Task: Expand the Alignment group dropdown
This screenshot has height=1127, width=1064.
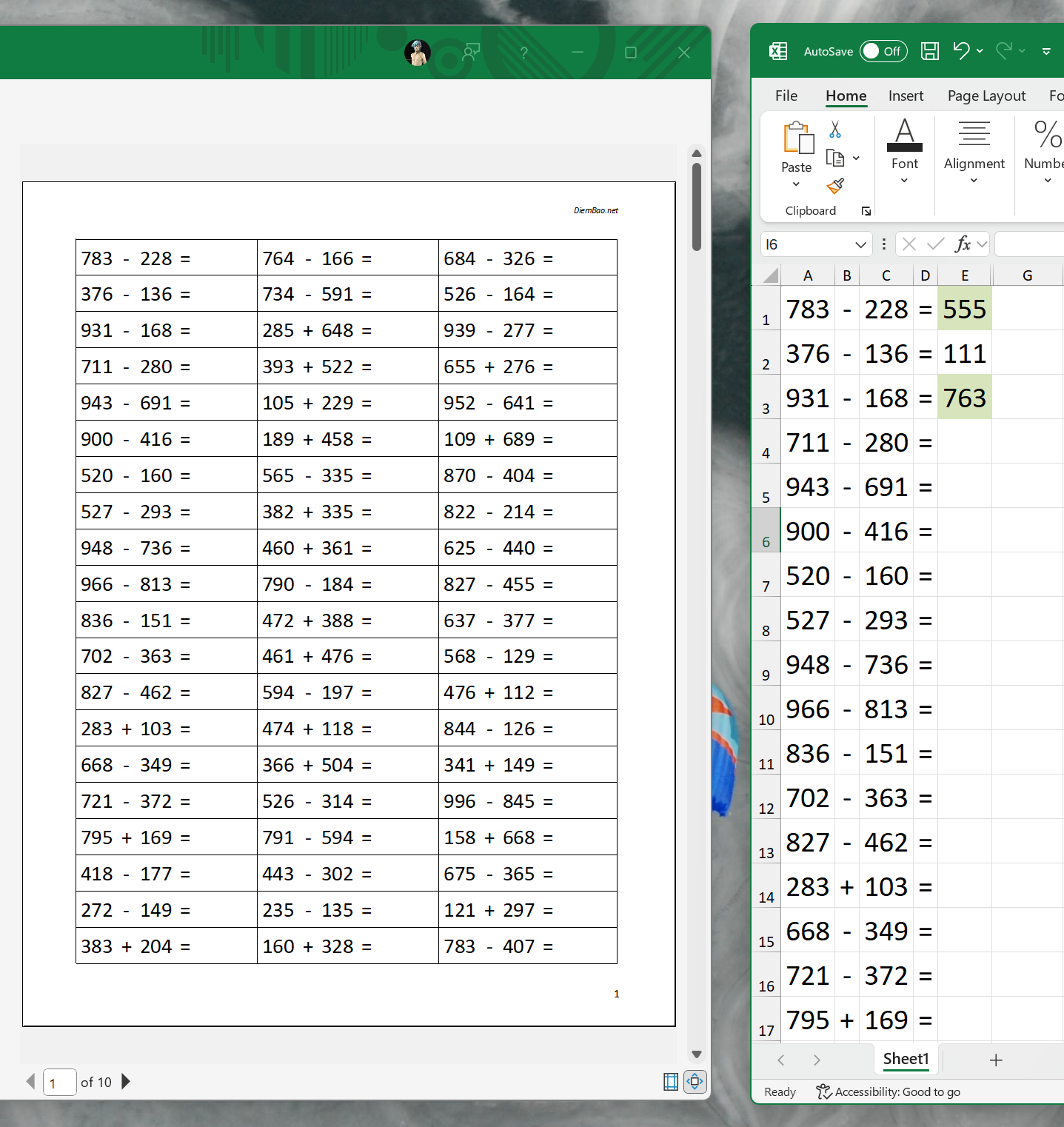Action: click(x=974, y=181)
